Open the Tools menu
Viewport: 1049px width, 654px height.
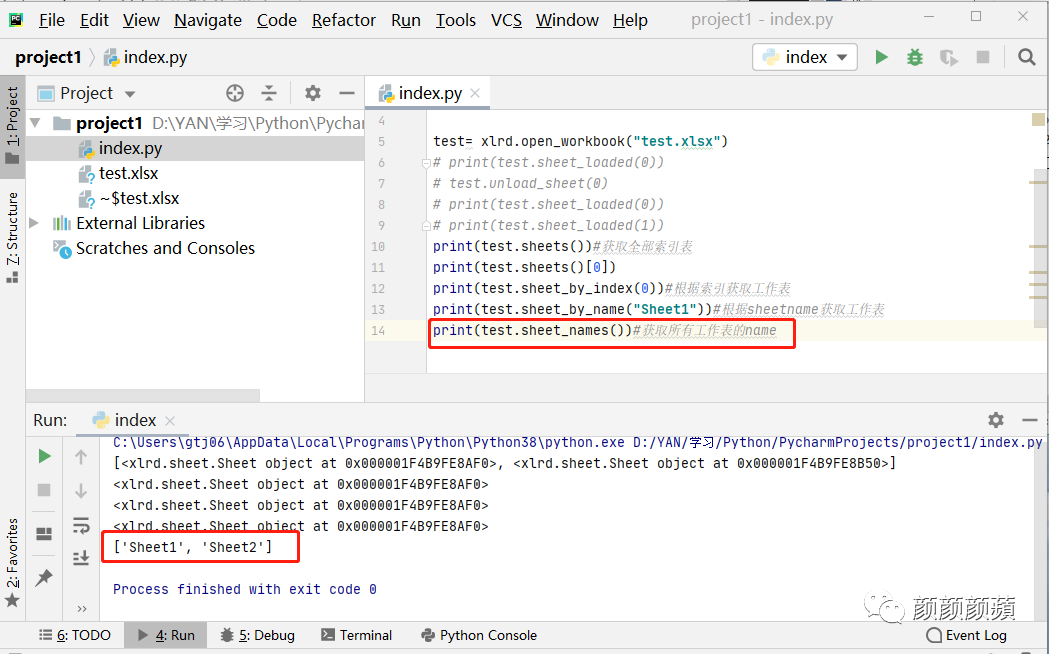[x=456, y=20]
